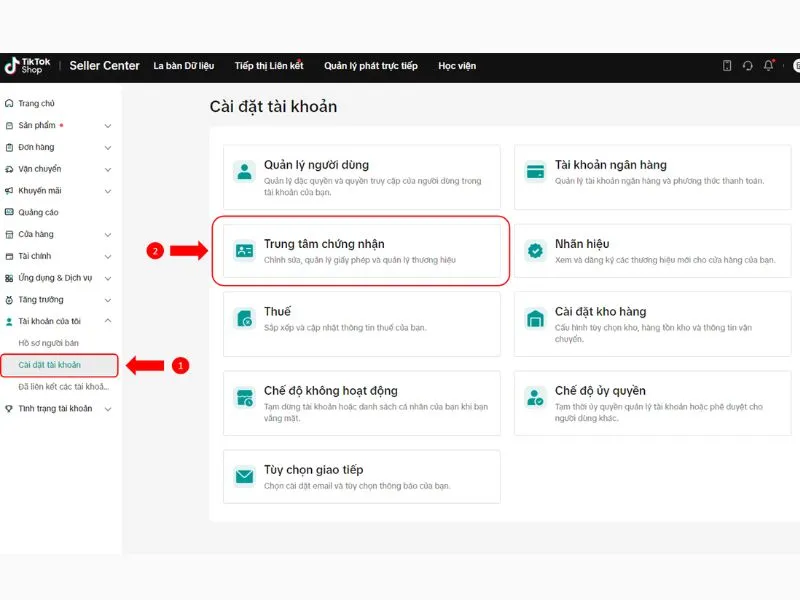
Task: Click the Tăng trưởng growth icon
Action: tap(9, 300)
